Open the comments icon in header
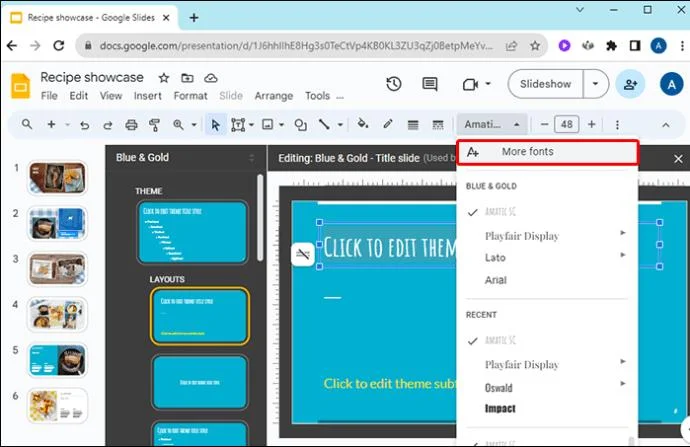 click(x=429, y=84)
